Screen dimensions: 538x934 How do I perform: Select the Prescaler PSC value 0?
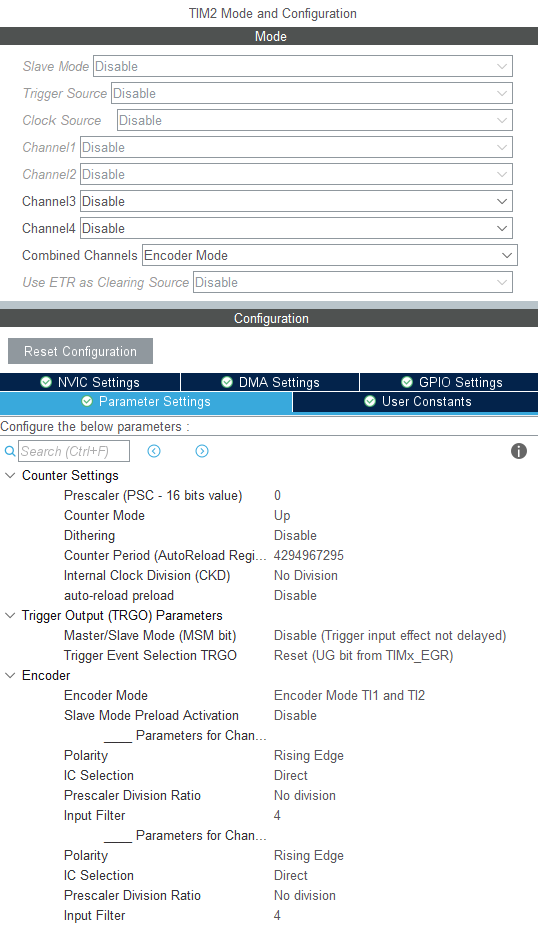coord(278,496)
